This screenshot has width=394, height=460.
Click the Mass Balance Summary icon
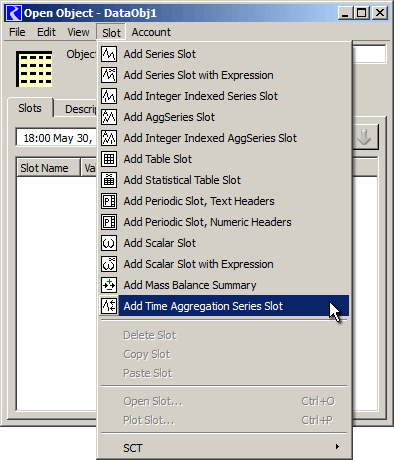coord(109,285)
